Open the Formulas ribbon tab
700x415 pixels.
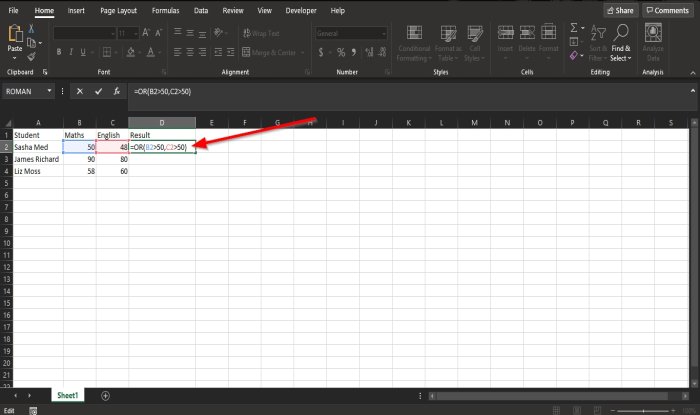click(165, 11)
